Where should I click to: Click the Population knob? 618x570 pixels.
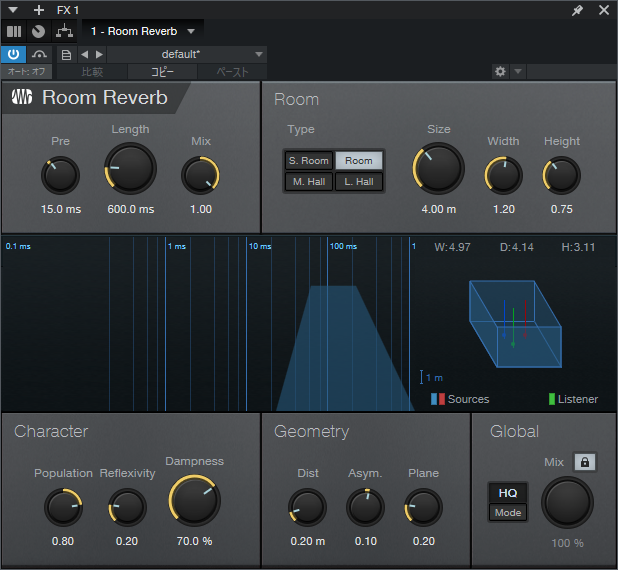tap(63, 507)
